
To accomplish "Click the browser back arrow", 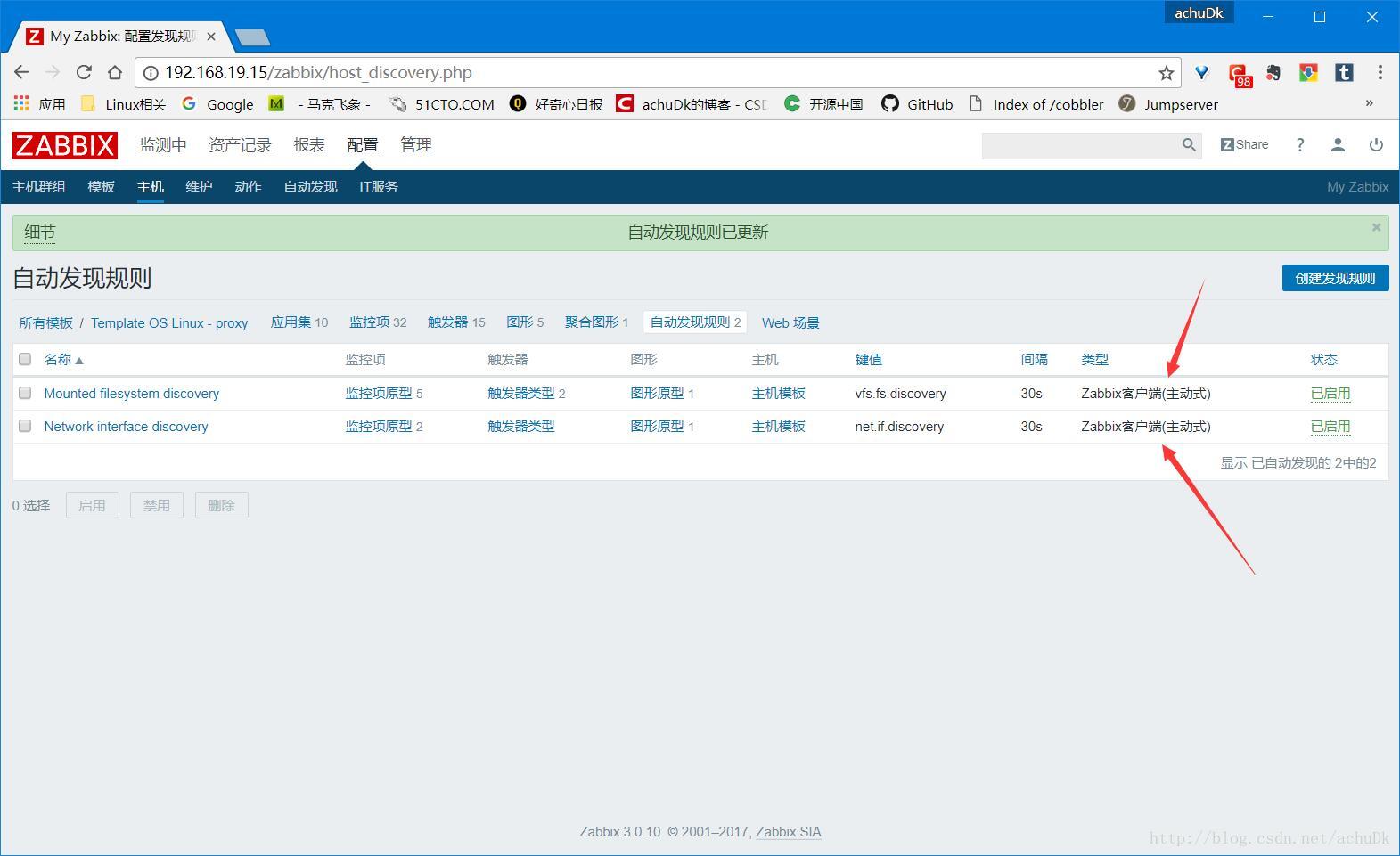I will (x=22, y=73).
